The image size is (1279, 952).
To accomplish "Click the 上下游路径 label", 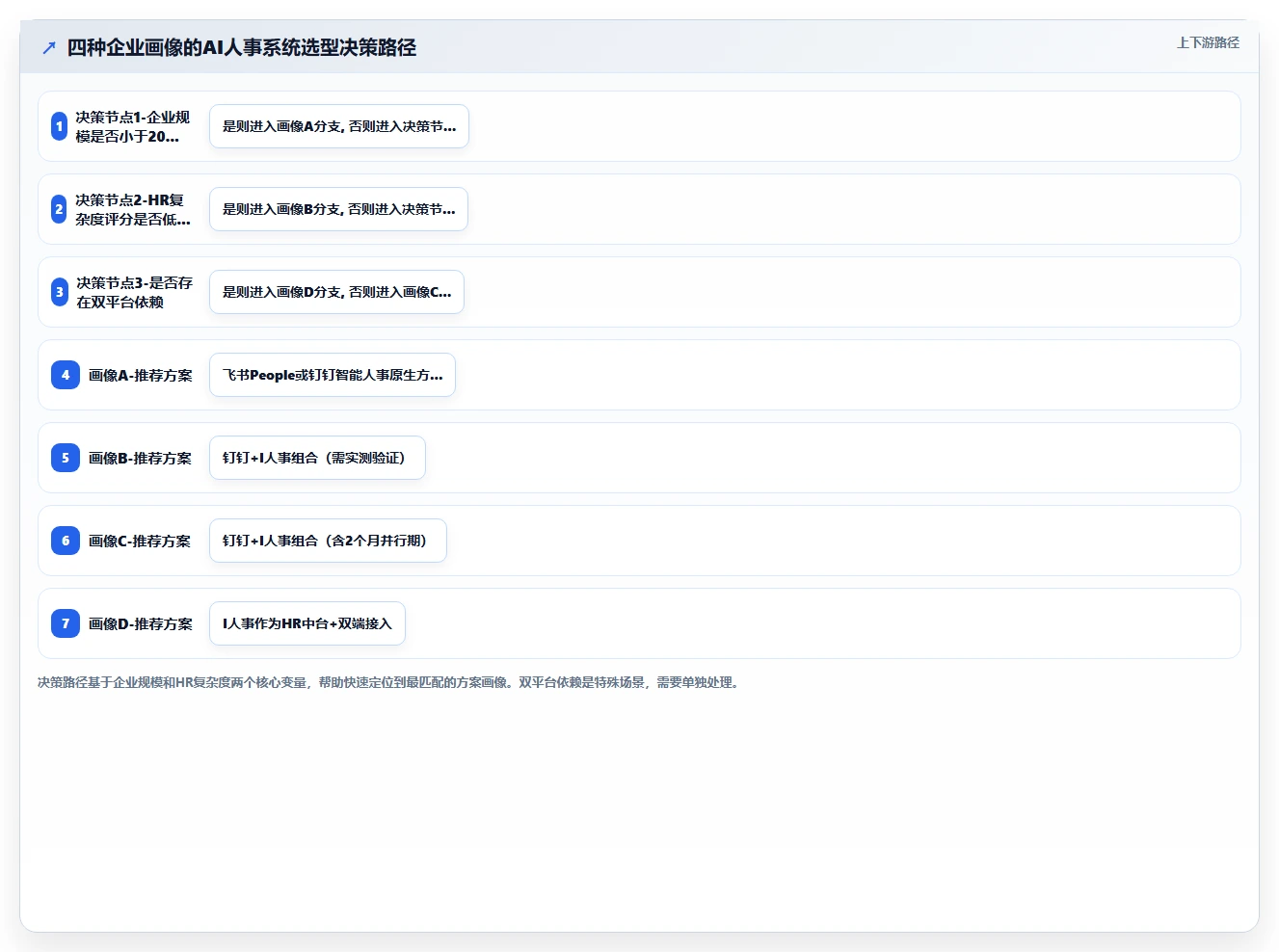I will (x=1208, y=42).
